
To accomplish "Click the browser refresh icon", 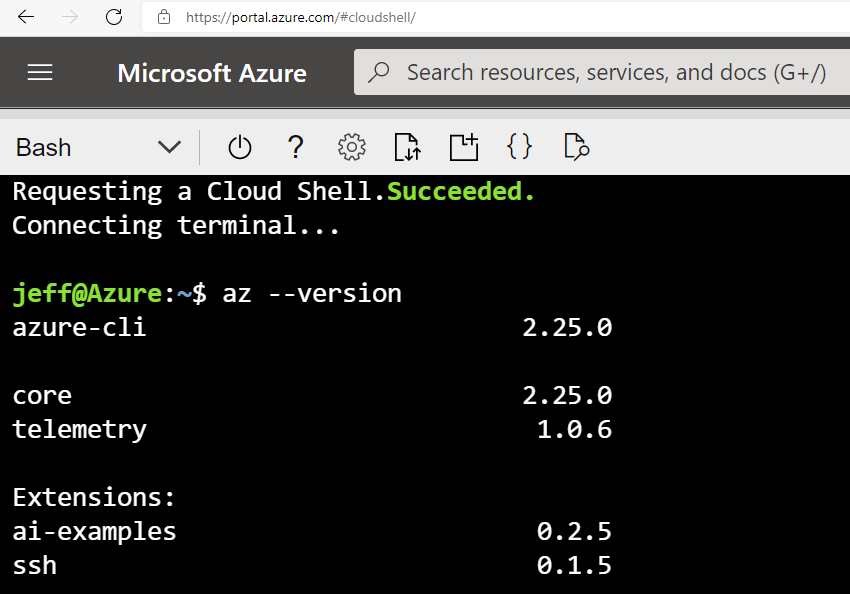I will (113, 17).
